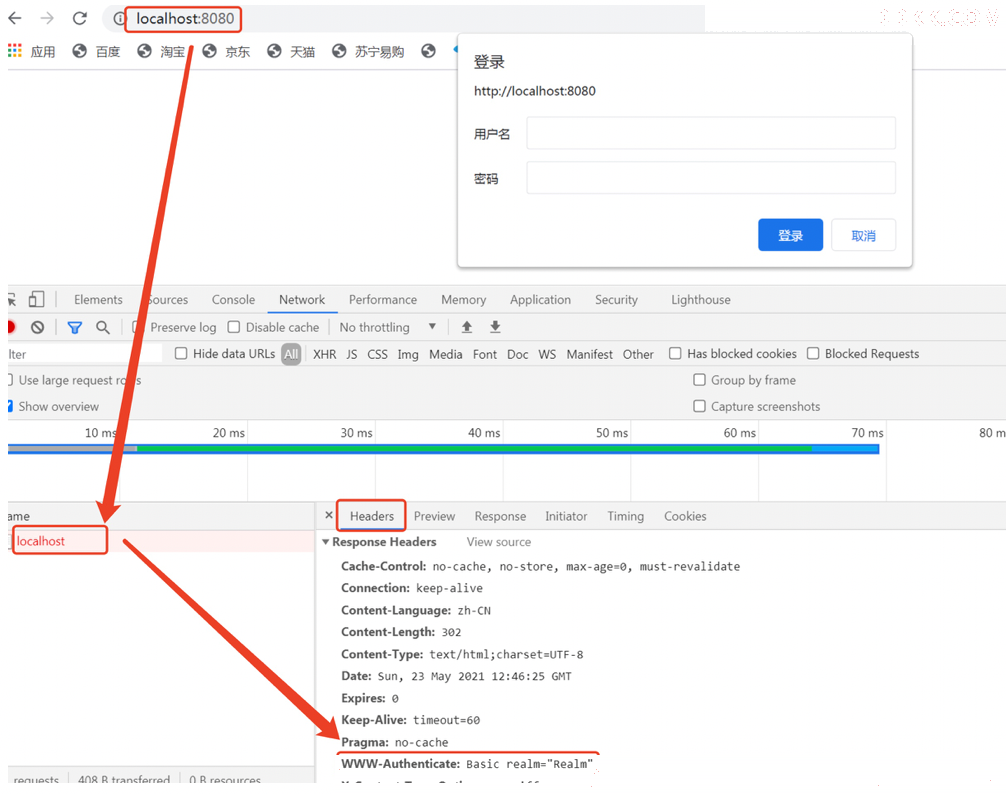Click View source link
This screenshot has height=794, width=1006.
(x=499, y=542)
